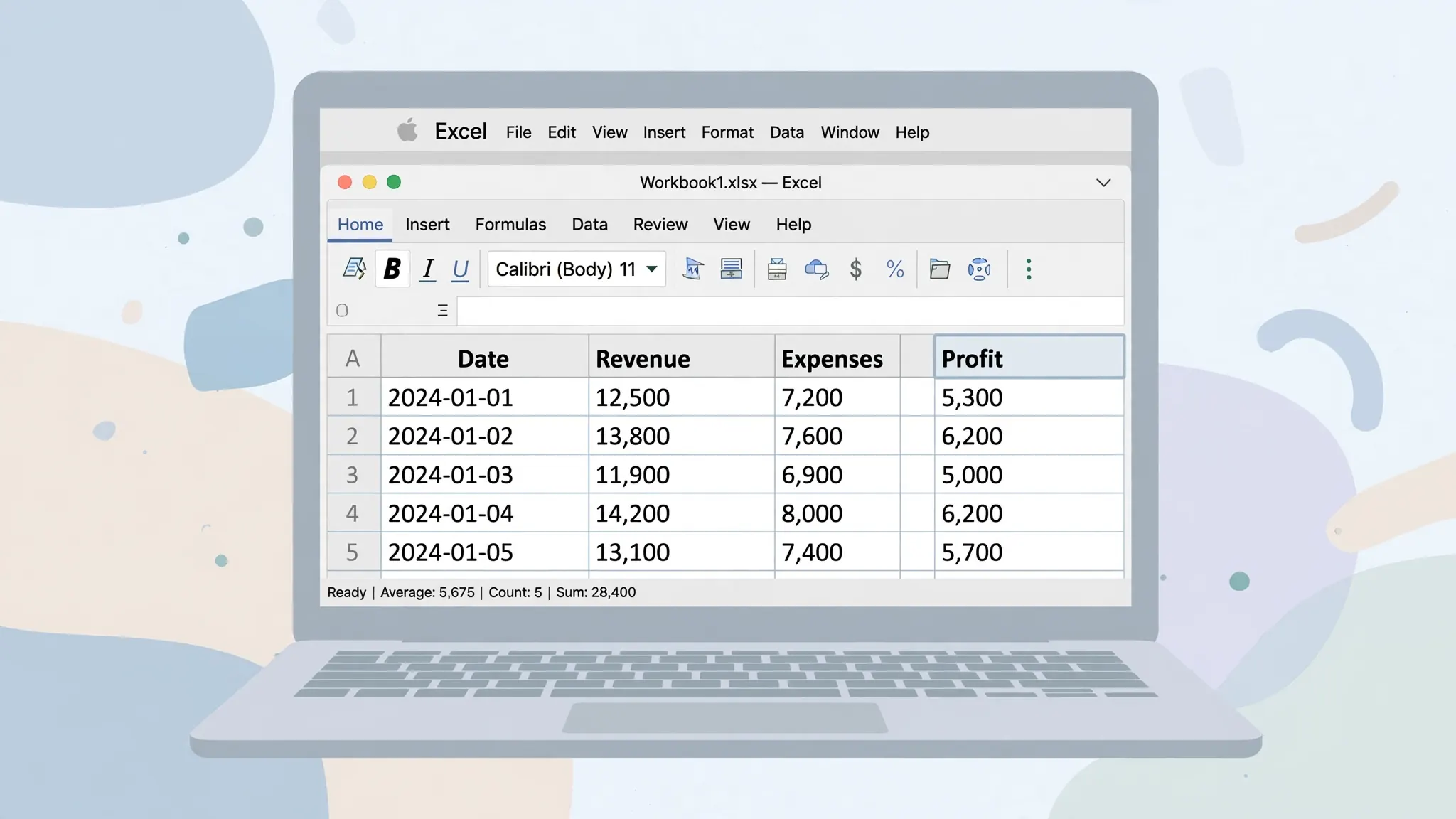Image resolution: width=1456 pixels, height=819 pixels.
Task: Select the Revenue header cell
Action: point(681,356)
